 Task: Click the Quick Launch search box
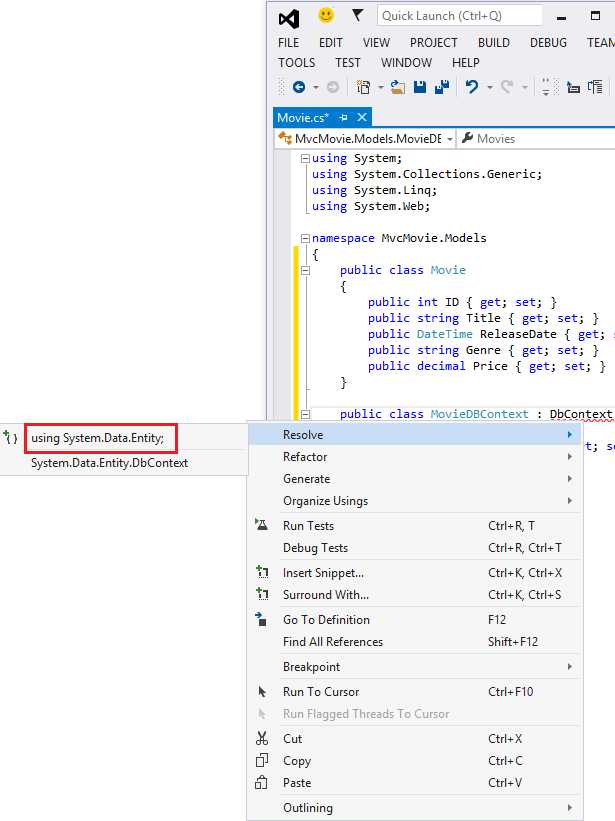(460, 16)
